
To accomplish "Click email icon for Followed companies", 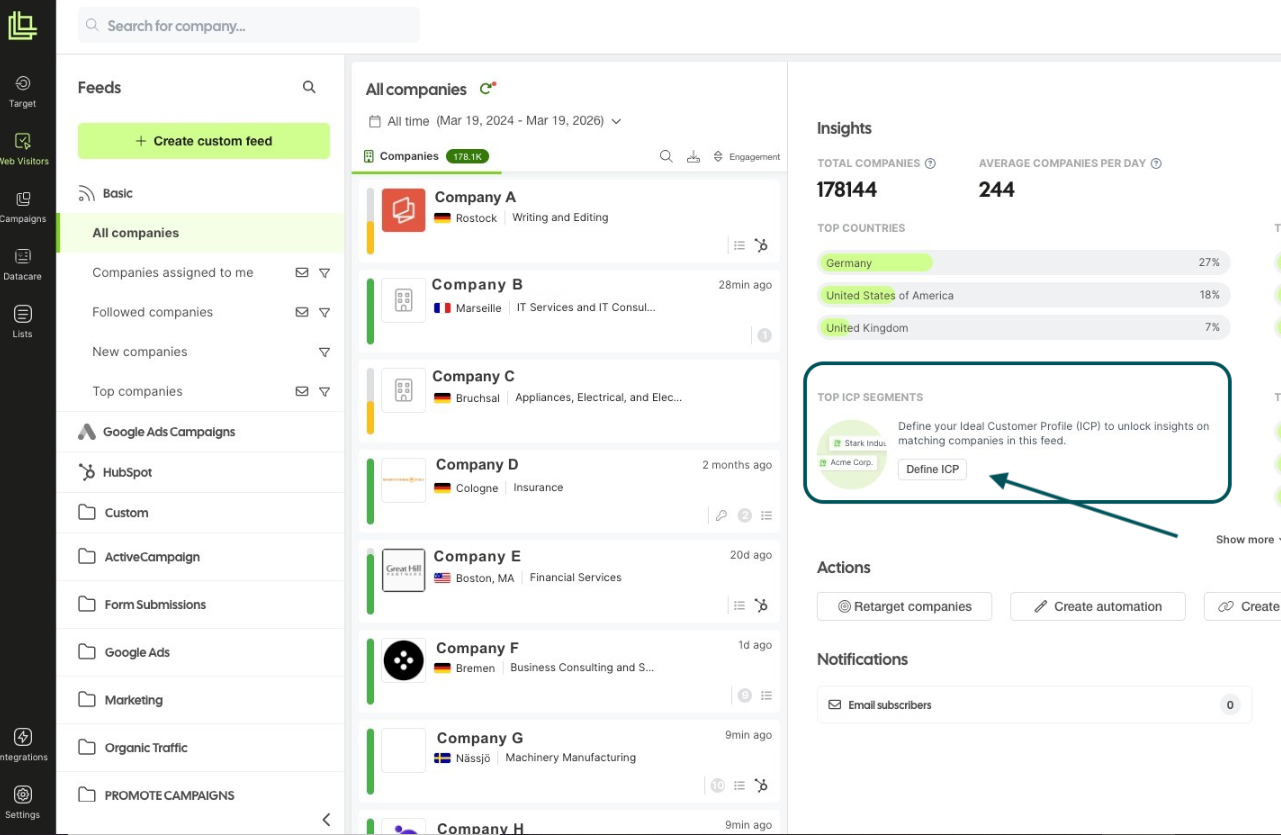I will 302,312.
